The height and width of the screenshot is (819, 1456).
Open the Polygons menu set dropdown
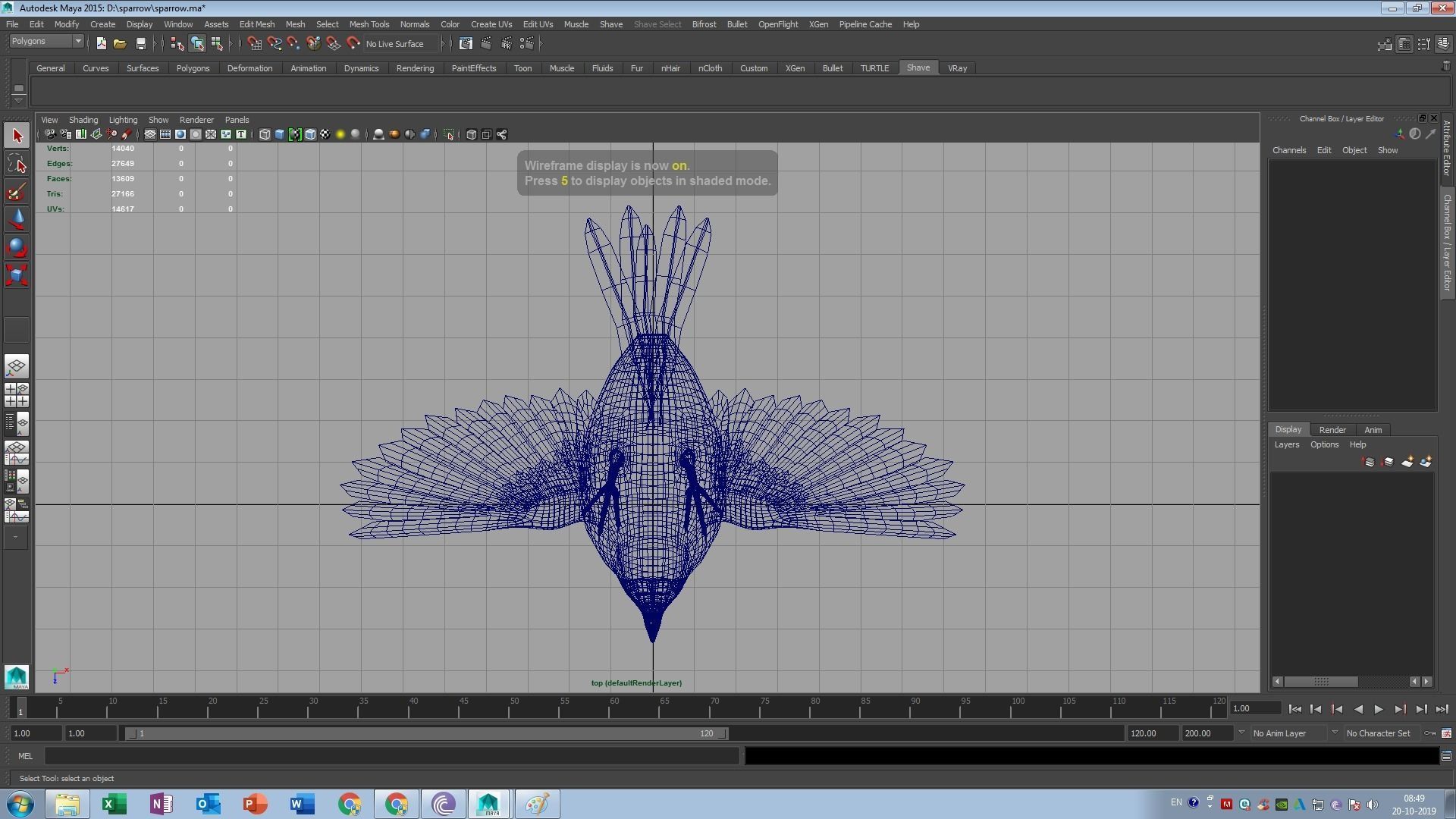(45, 42)
